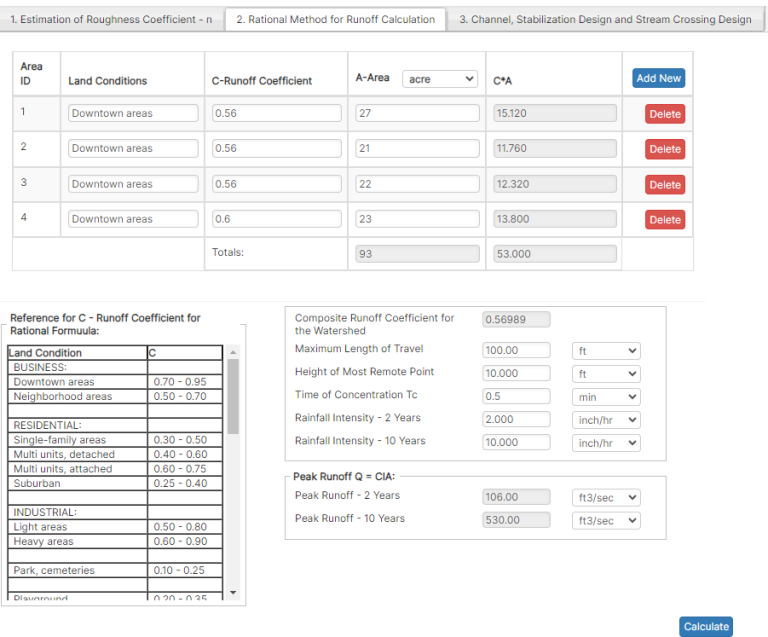Click runoff coefficient 0.6 field in row 4
Viewport: 768px width, 637px height.
tap(277, 219)
